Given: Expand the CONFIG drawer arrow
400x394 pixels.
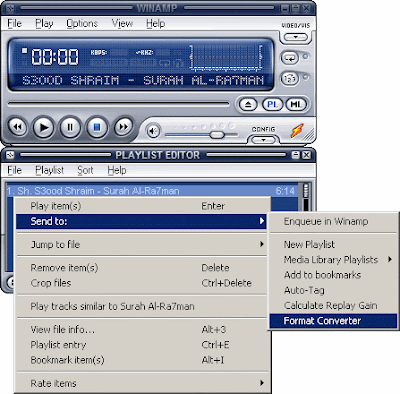Looking at the screenshot, I should coord(263,140).
